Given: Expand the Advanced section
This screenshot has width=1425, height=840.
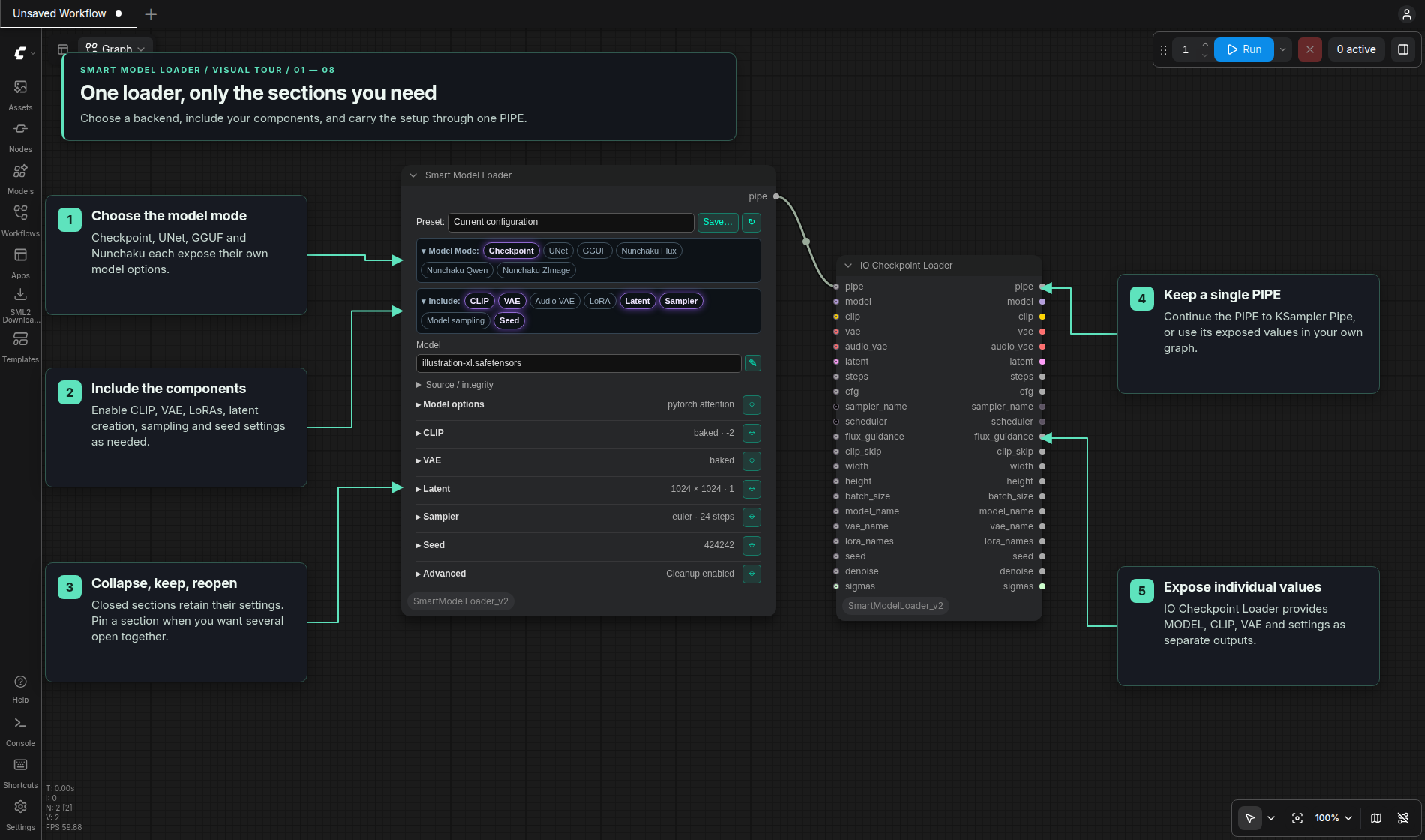Looking at the screenshot, I should tap(441, 574).
